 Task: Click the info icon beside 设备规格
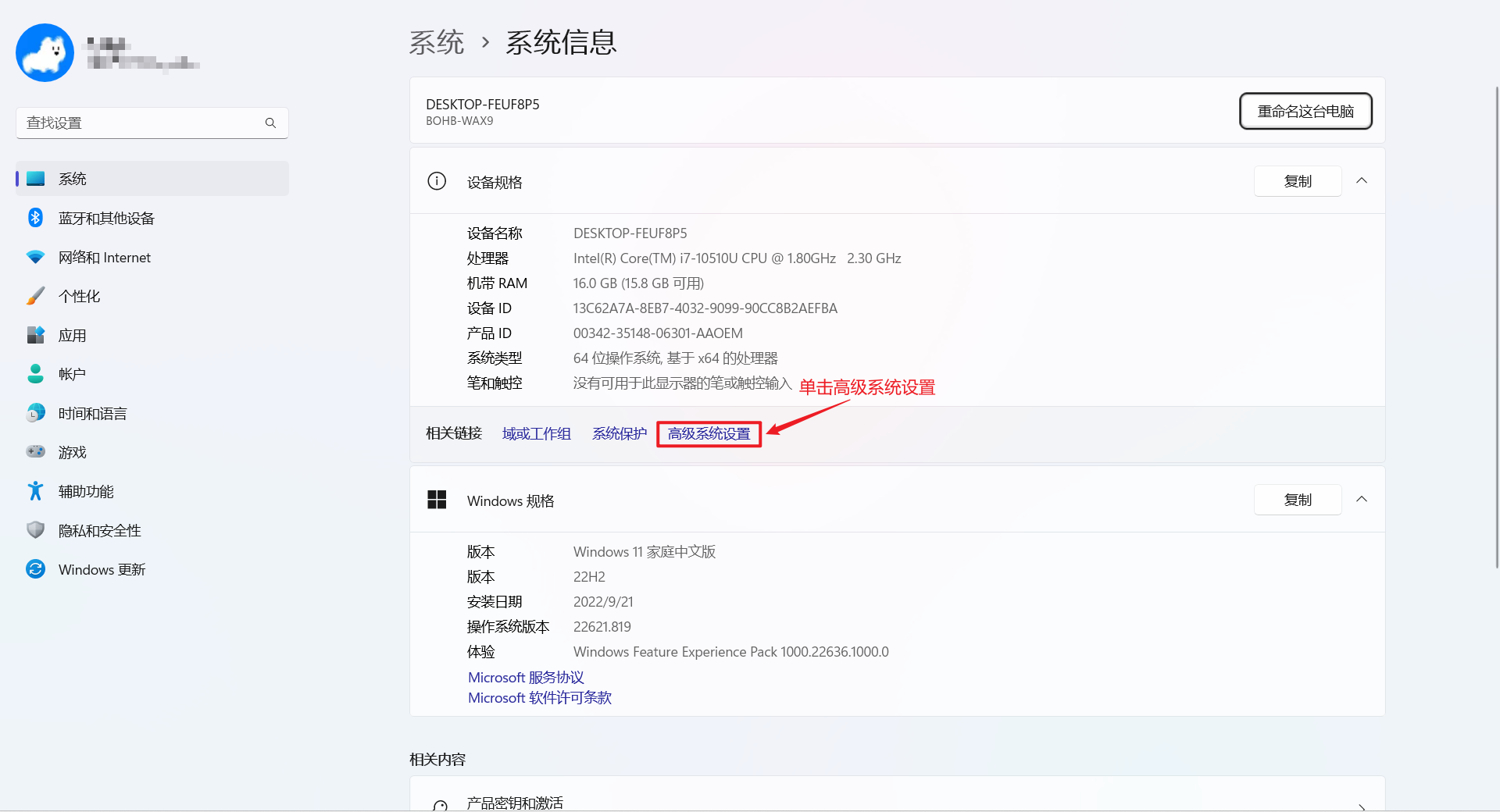coord(437,181)
